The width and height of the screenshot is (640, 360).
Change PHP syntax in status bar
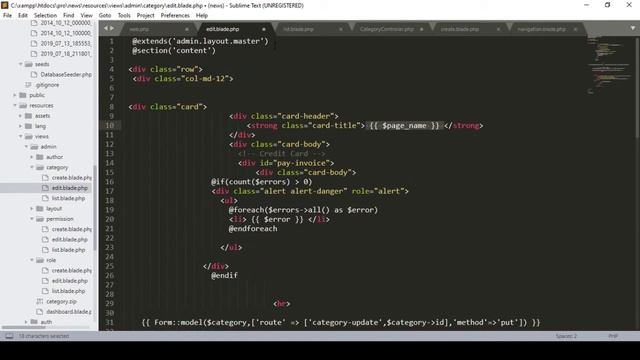pos(613,336)
